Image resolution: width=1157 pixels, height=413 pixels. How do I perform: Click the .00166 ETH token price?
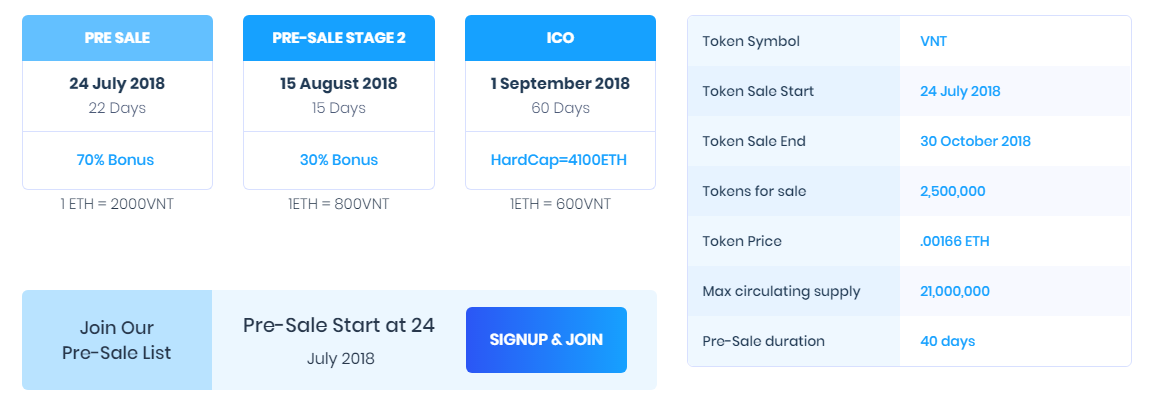coord(955,241)
